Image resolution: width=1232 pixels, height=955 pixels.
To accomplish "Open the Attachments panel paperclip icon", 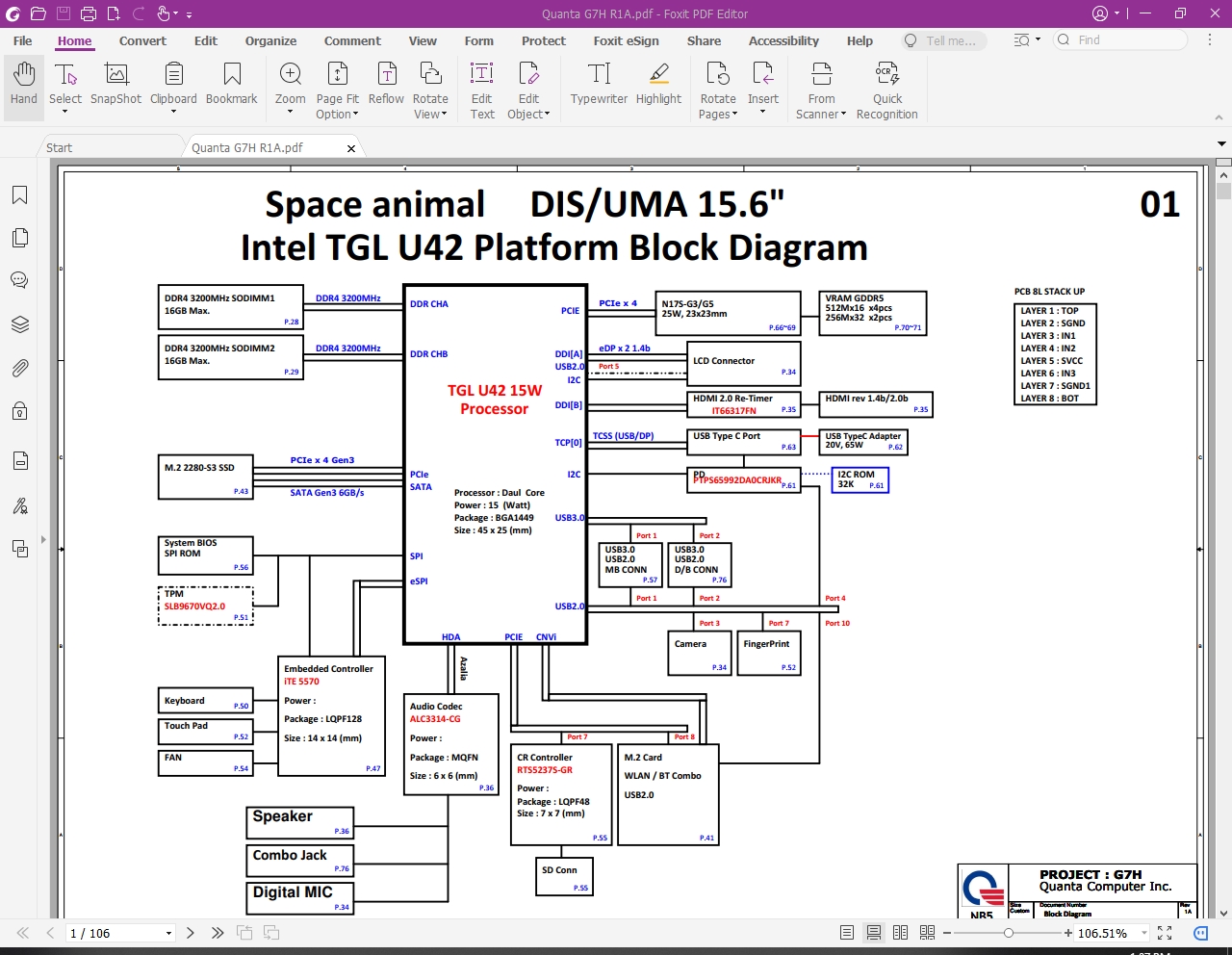I will click(x=19, y=368).
